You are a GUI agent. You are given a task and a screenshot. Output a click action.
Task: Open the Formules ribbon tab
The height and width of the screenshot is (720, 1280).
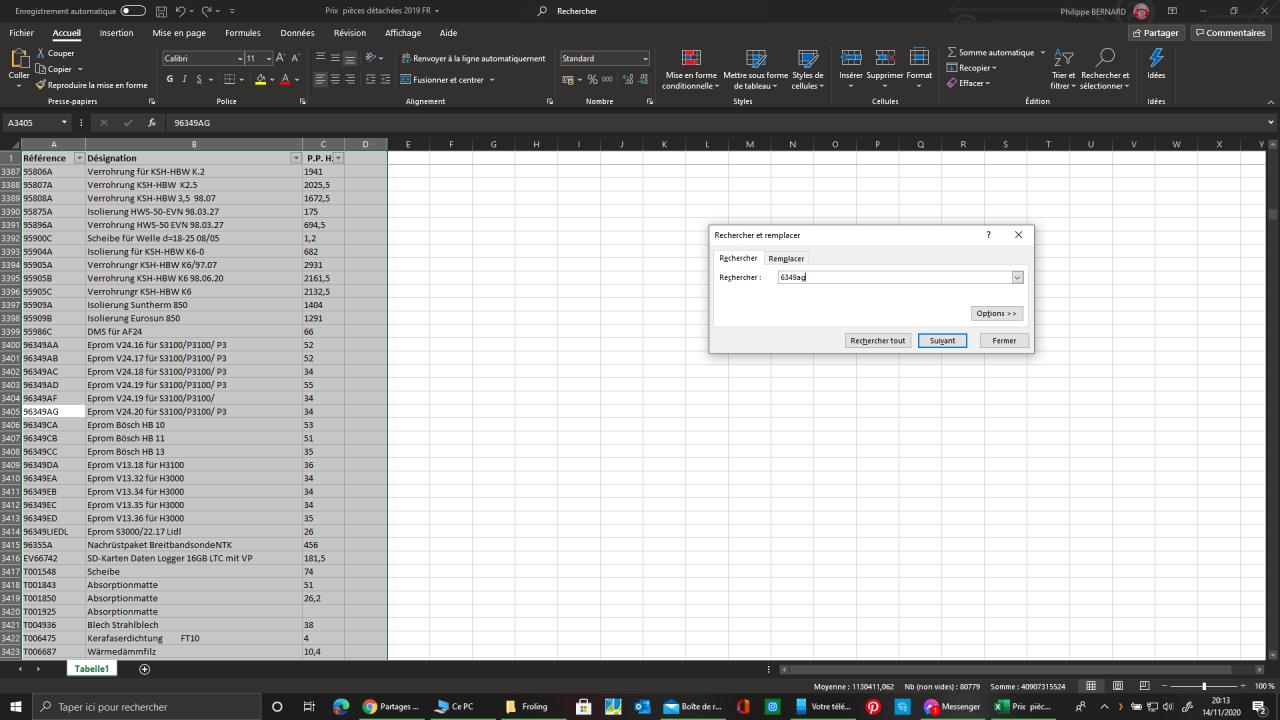242,33
